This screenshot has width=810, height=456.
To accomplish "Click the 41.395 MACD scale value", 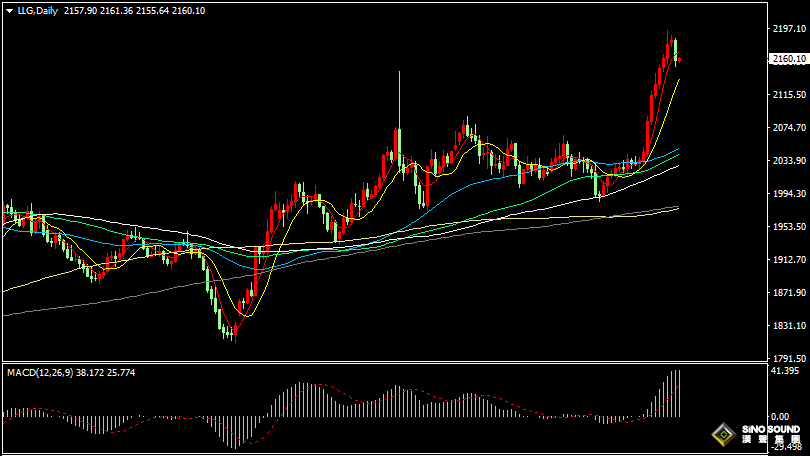I will coord(786,371).
